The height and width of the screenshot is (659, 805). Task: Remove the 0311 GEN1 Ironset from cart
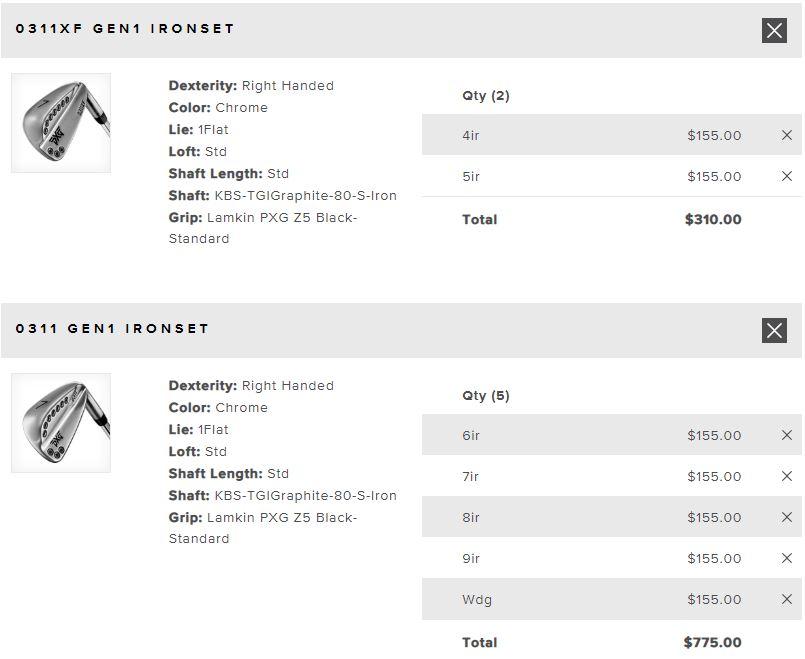[x=774, y=330]
